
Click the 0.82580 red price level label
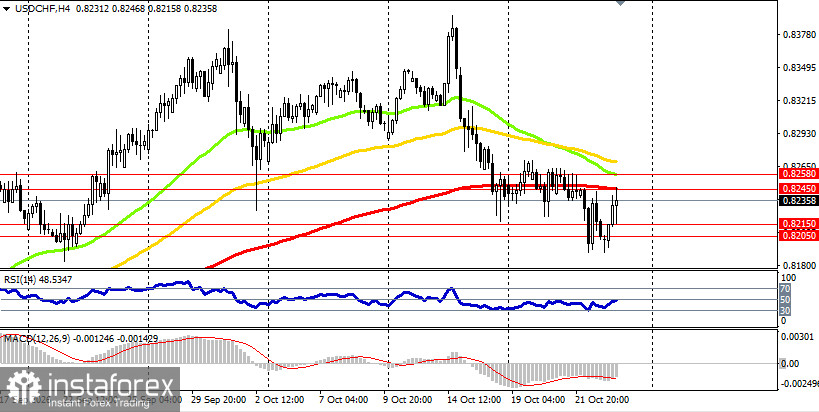pos(798,173)
